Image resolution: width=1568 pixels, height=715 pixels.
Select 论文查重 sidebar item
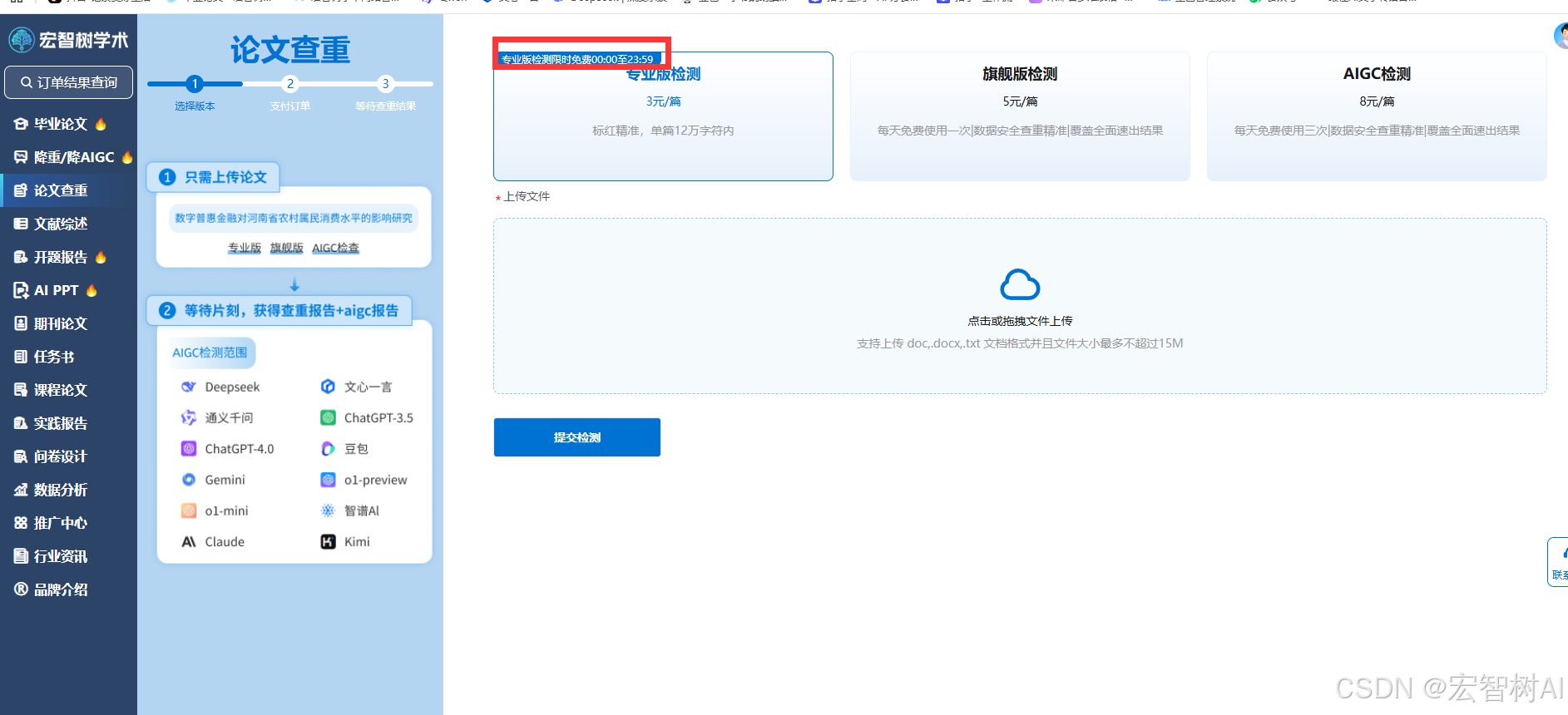point(68,190)
